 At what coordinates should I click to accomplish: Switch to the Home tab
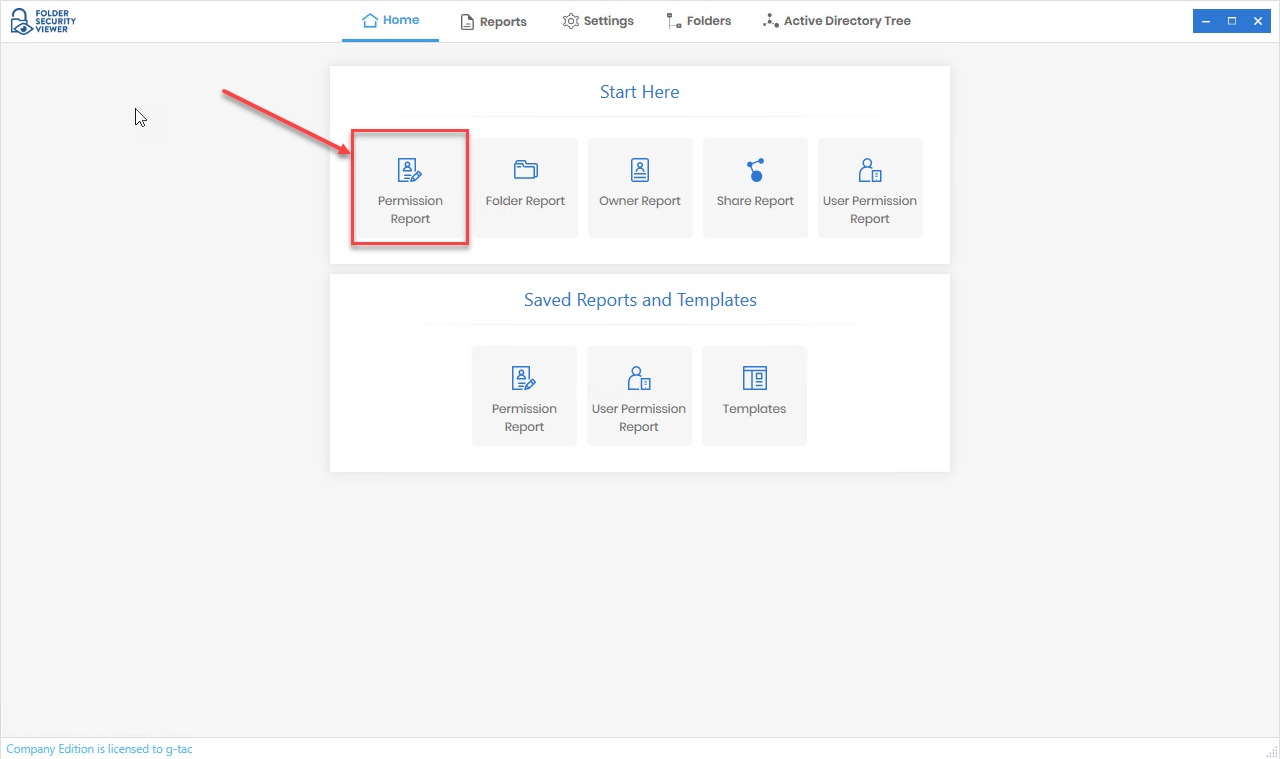[390, 21]
